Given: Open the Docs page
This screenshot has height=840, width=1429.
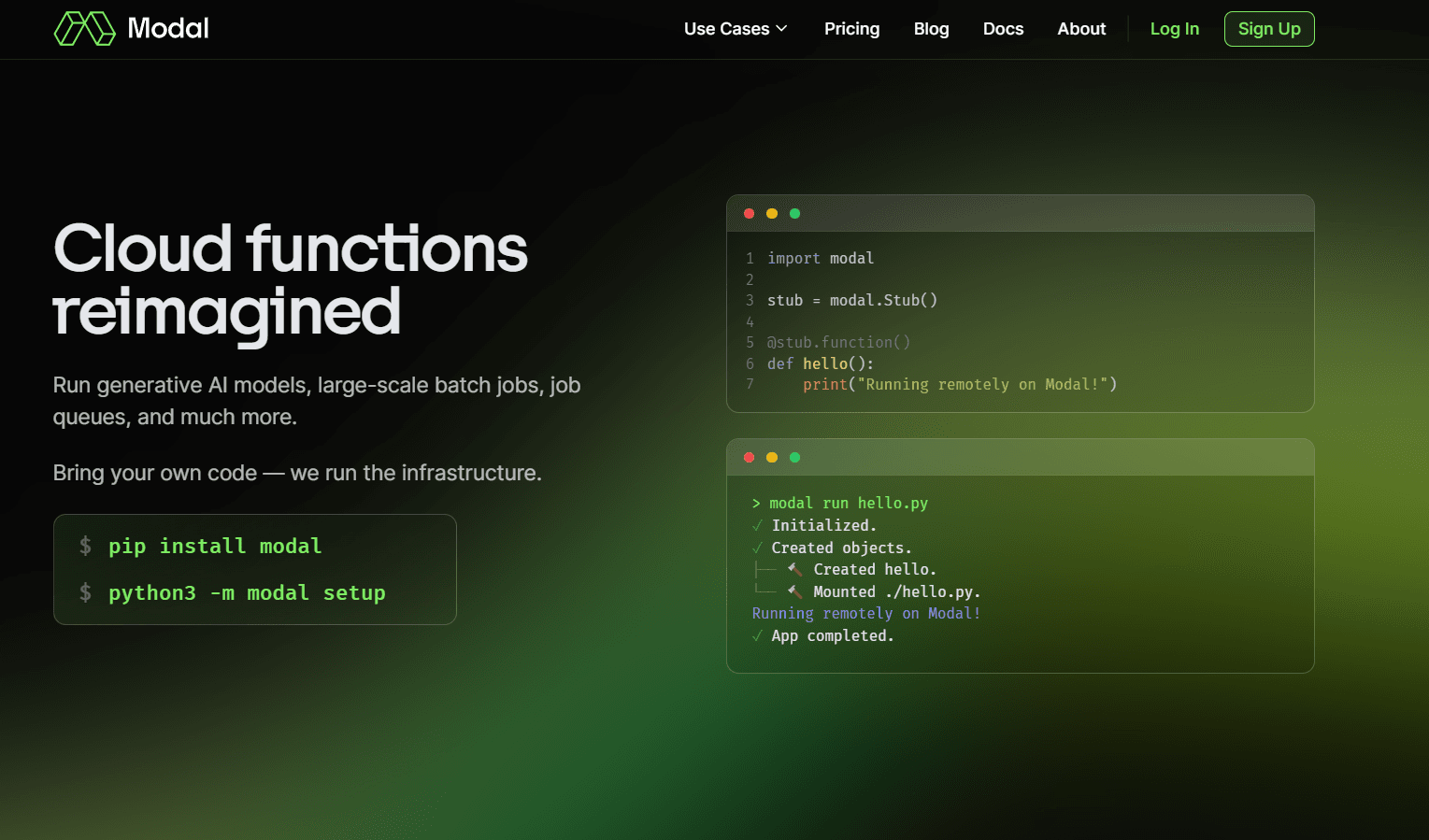Looking at the screenshot, I should click(1003, 29).
